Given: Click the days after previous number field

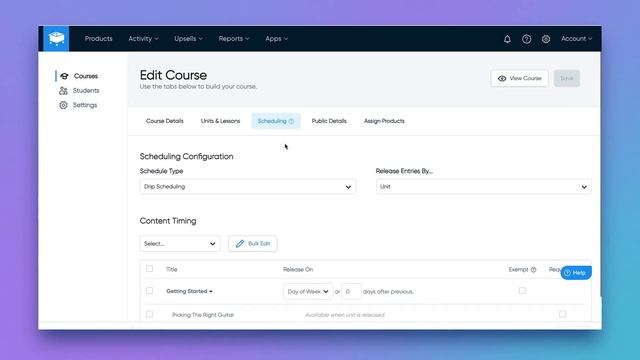Looking at the screenshot, I should [351, 291].
